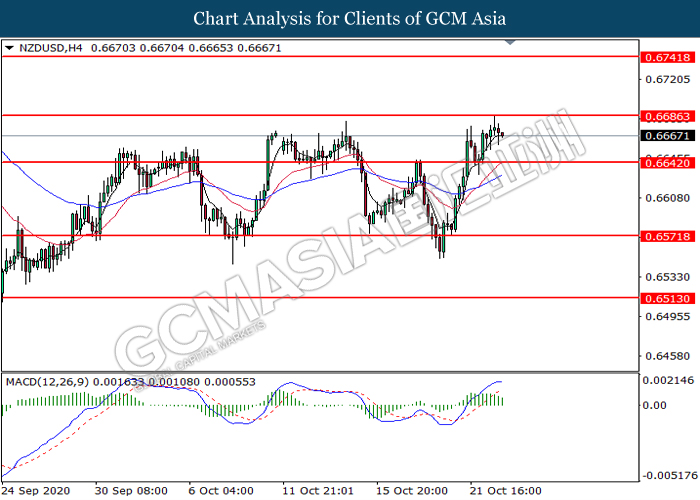
Task: Click the MACD zero level 0.00 label
Action: (656, 405)
